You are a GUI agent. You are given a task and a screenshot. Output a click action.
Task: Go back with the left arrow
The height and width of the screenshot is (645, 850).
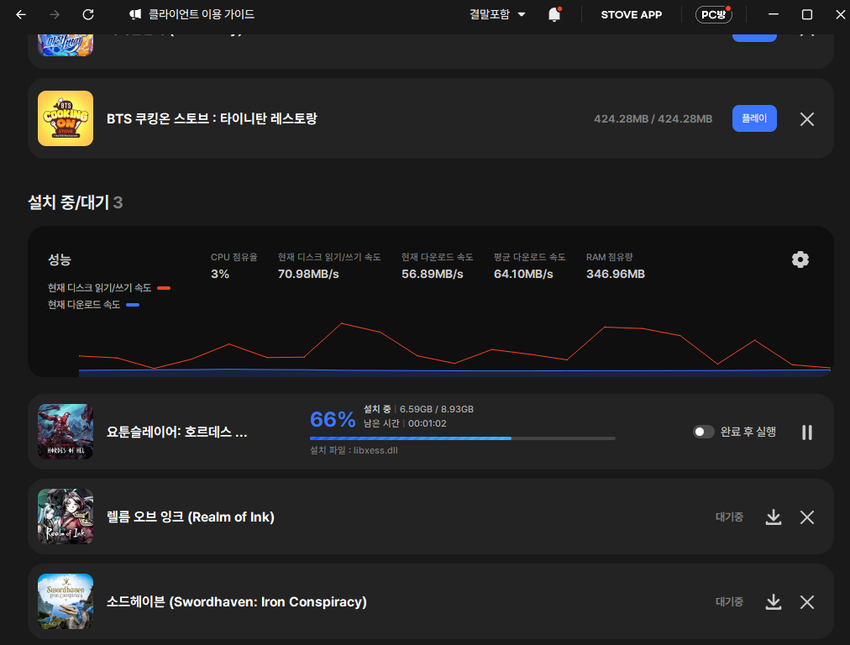click(21, 15)
